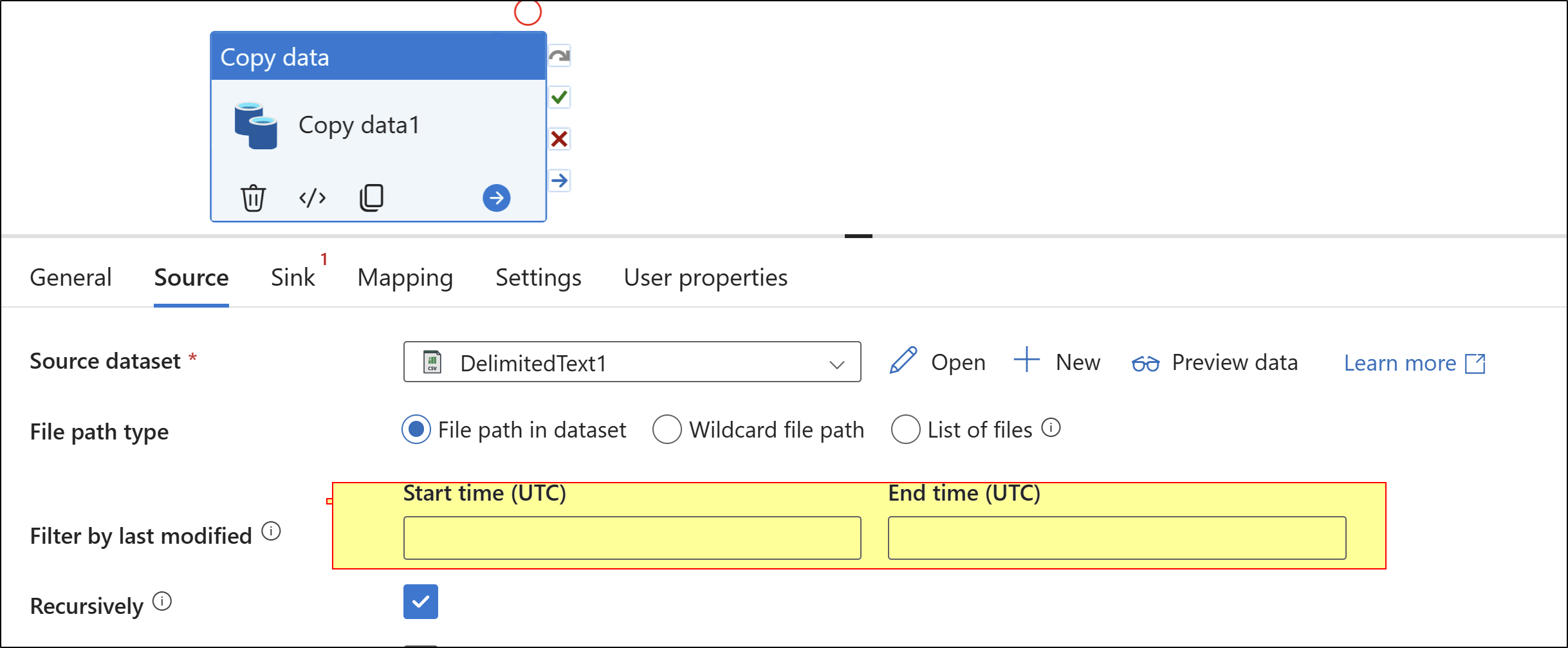The height and width of the screenshot is (648, 1568).
Task: Select File path in dataset option
Action: 416,429
